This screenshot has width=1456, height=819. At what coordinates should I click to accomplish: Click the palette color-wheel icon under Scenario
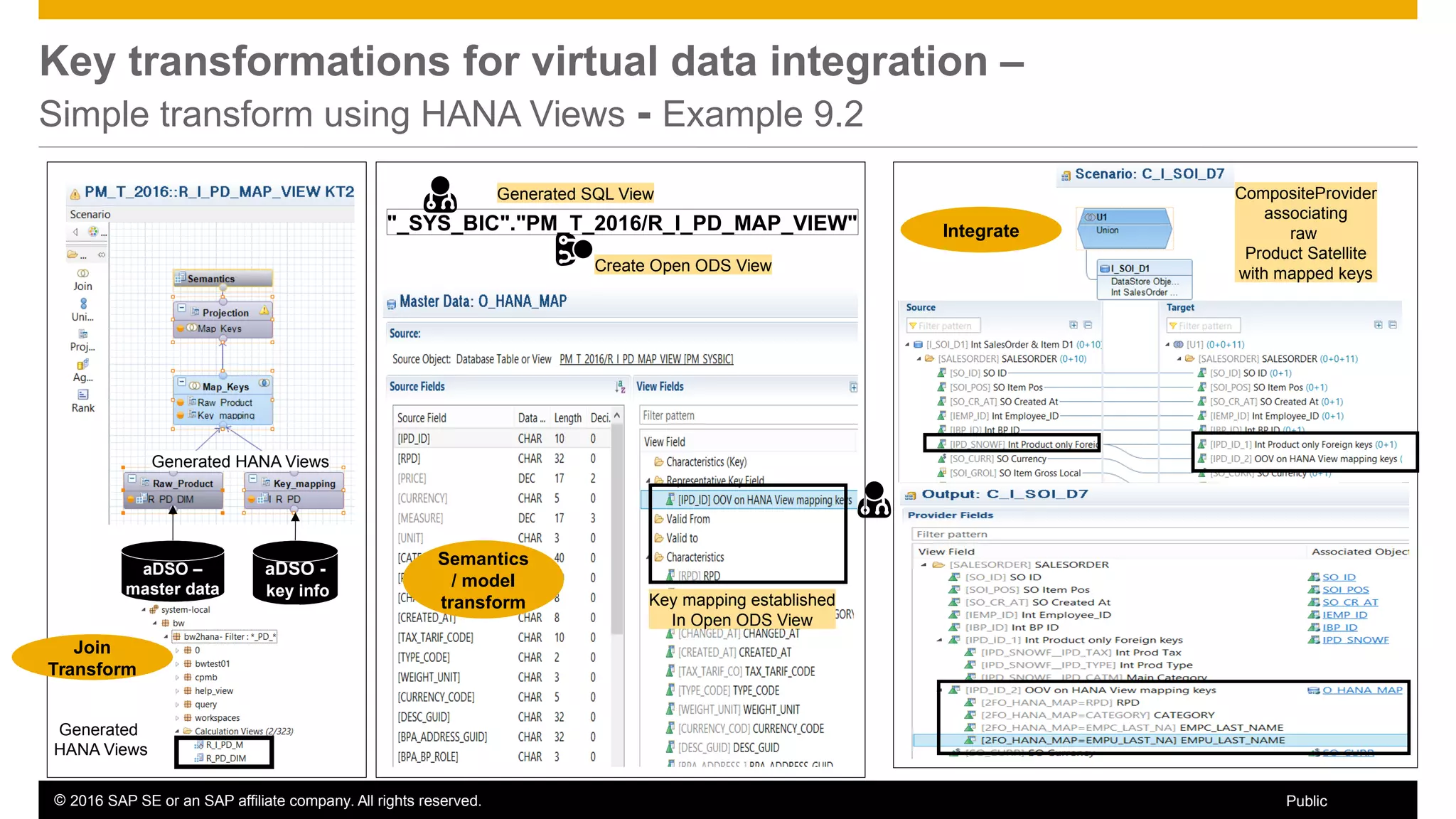[93, 232]
